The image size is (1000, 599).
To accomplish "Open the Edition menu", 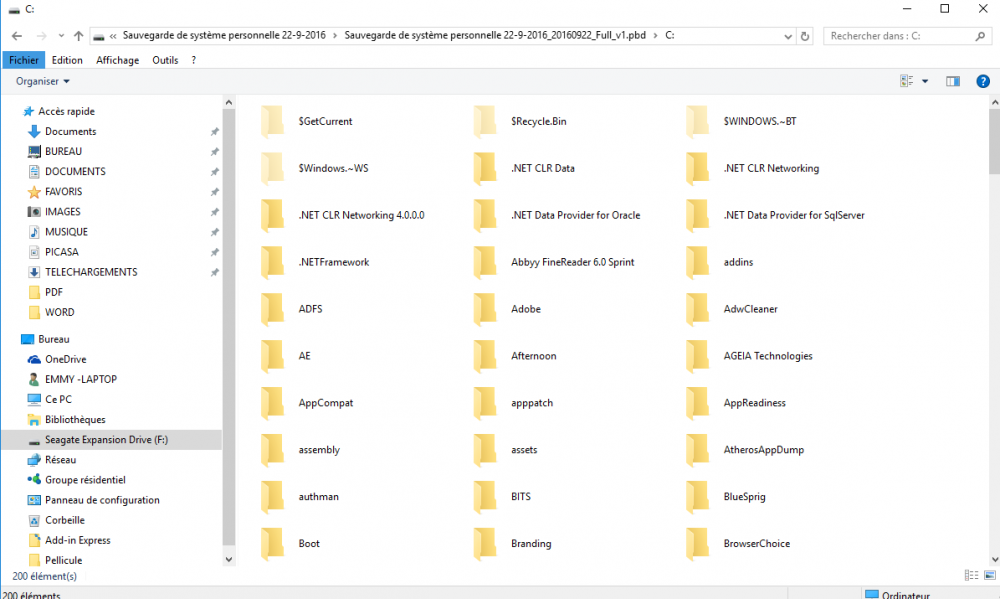I will [67, 60].
